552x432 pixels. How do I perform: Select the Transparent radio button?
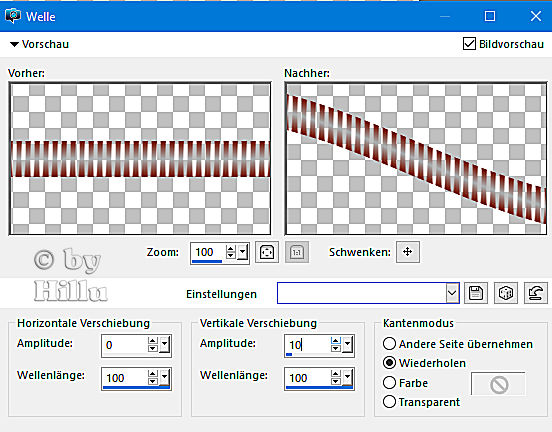[389, 401]
